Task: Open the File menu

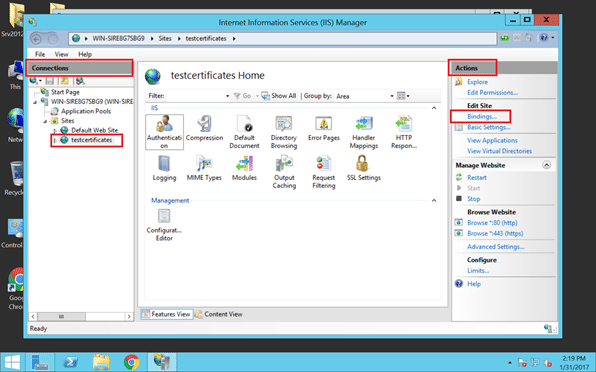Action: point(40,54)
